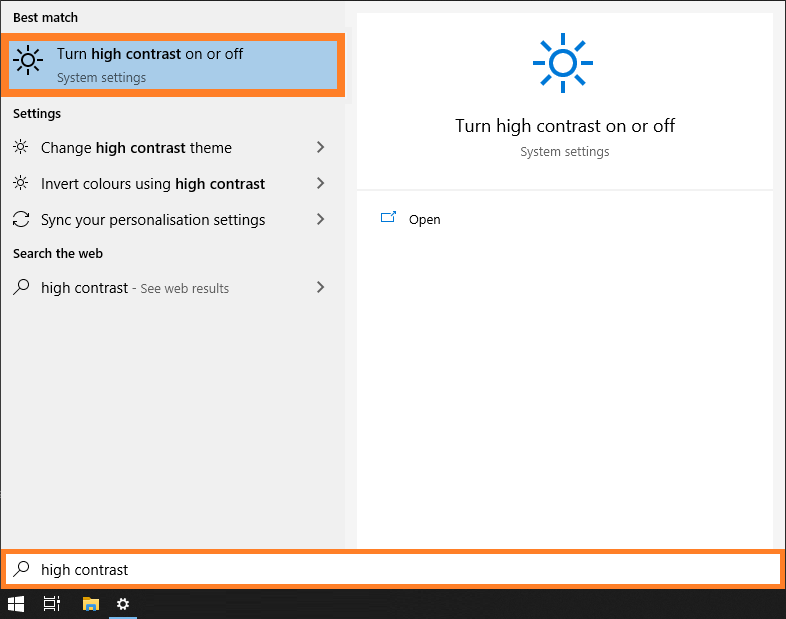Open the Settings gear on the taskbar
This screenshot has width=786, height=619.
[123, 604]
